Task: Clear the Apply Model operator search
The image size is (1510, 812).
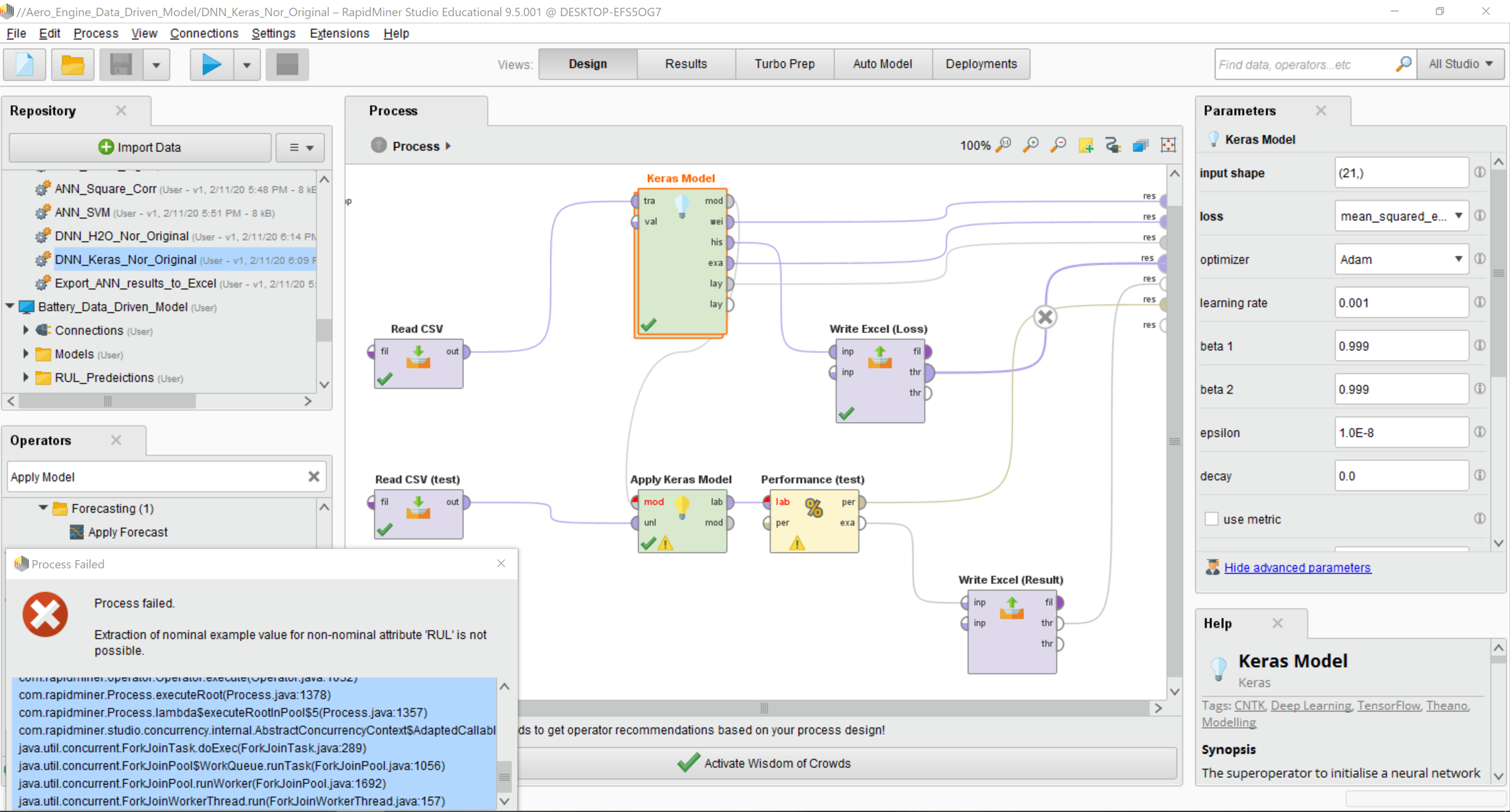Action: (x=314, y=476)
